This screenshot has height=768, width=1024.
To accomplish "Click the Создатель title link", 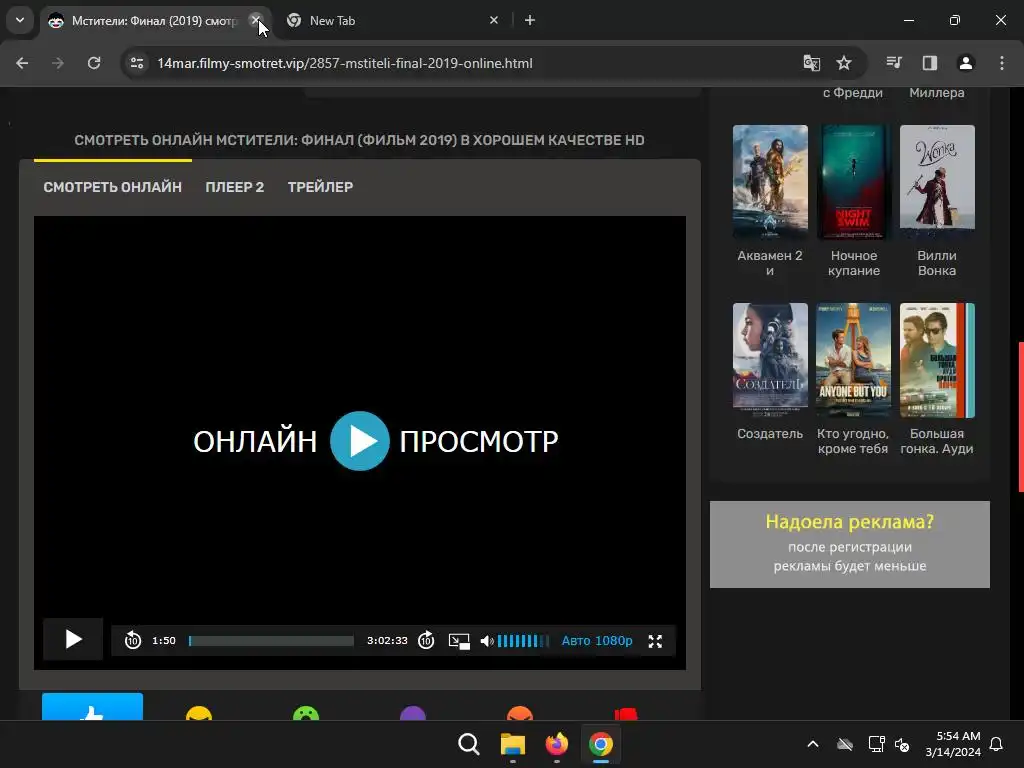I will point(770,434).
